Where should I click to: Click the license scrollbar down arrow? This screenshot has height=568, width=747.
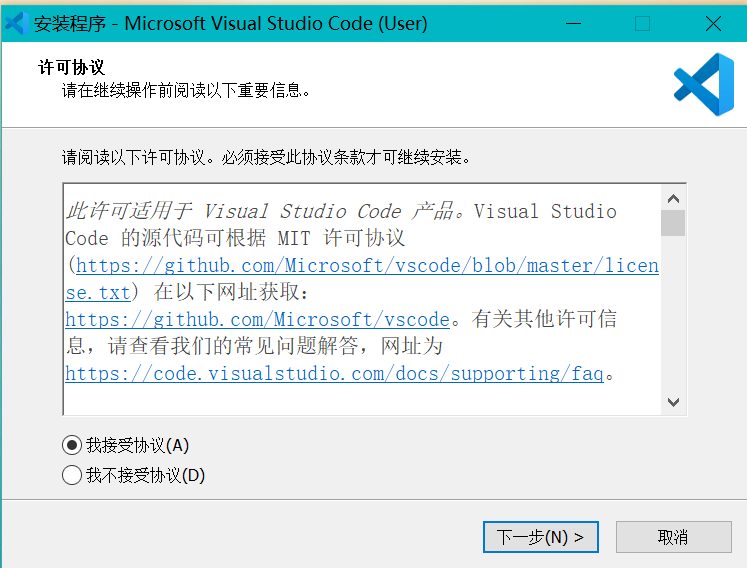[673, 402]
